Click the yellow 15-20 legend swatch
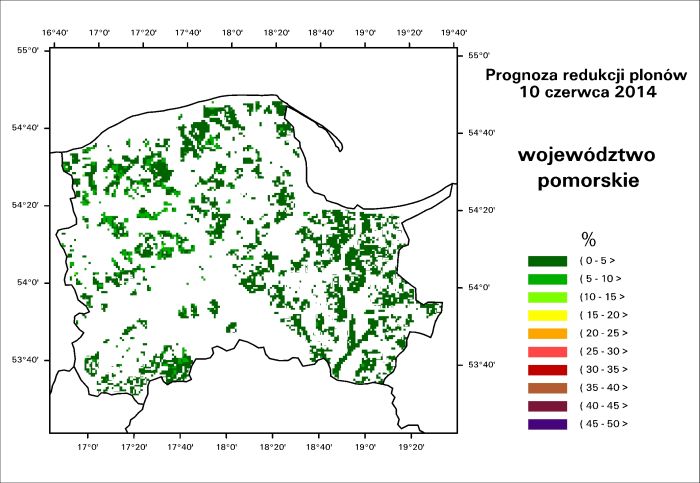The height and width of the screenshot is (483, 700). (x=546, y=315)
